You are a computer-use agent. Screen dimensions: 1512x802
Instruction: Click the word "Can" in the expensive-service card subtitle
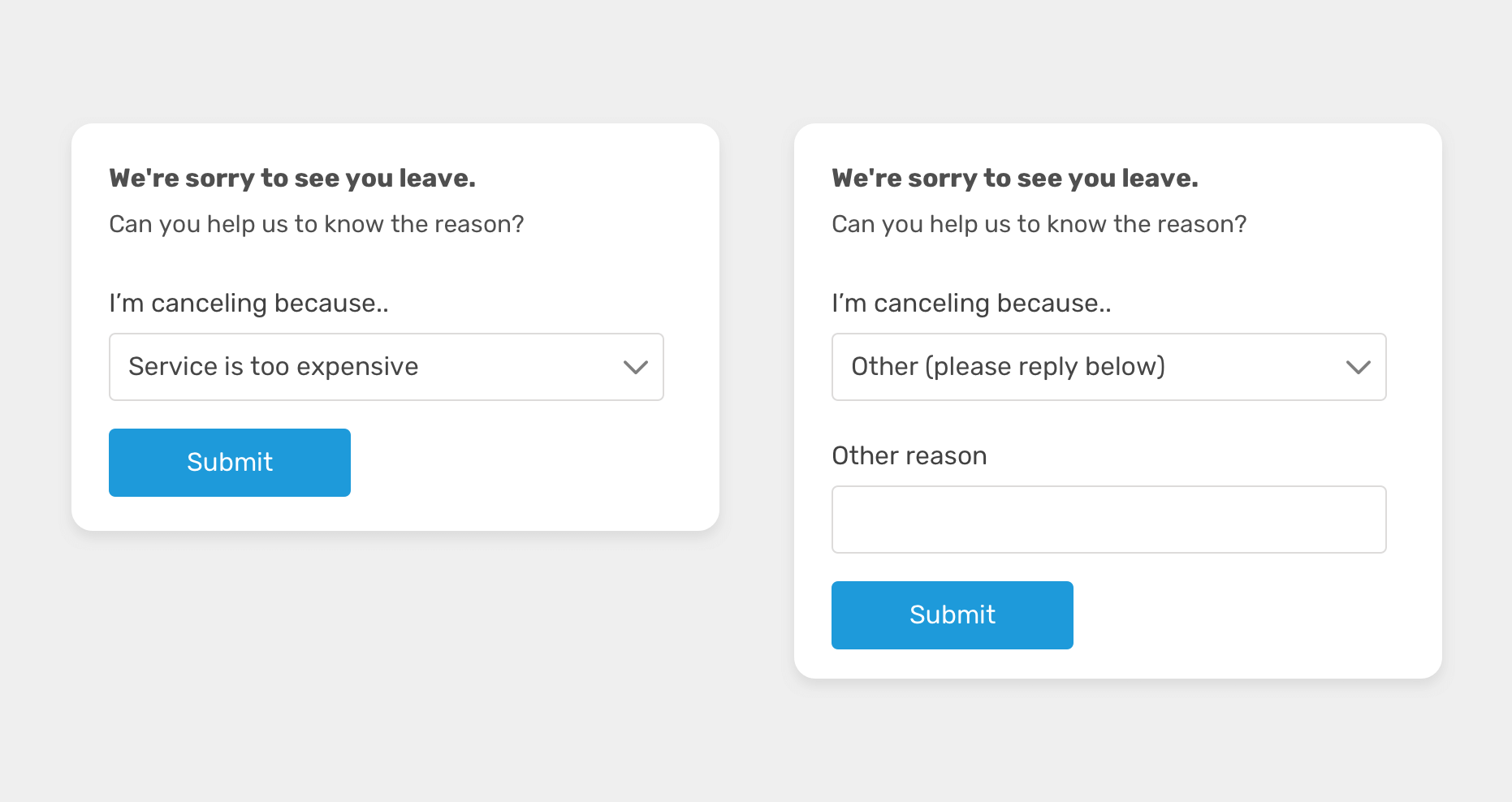[x=130, y=224]
